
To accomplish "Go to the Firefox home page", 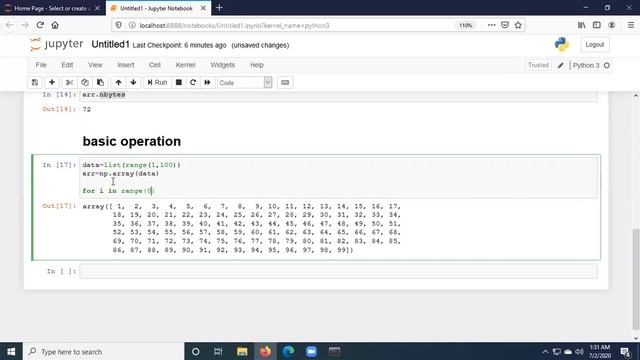I will 55,25.
